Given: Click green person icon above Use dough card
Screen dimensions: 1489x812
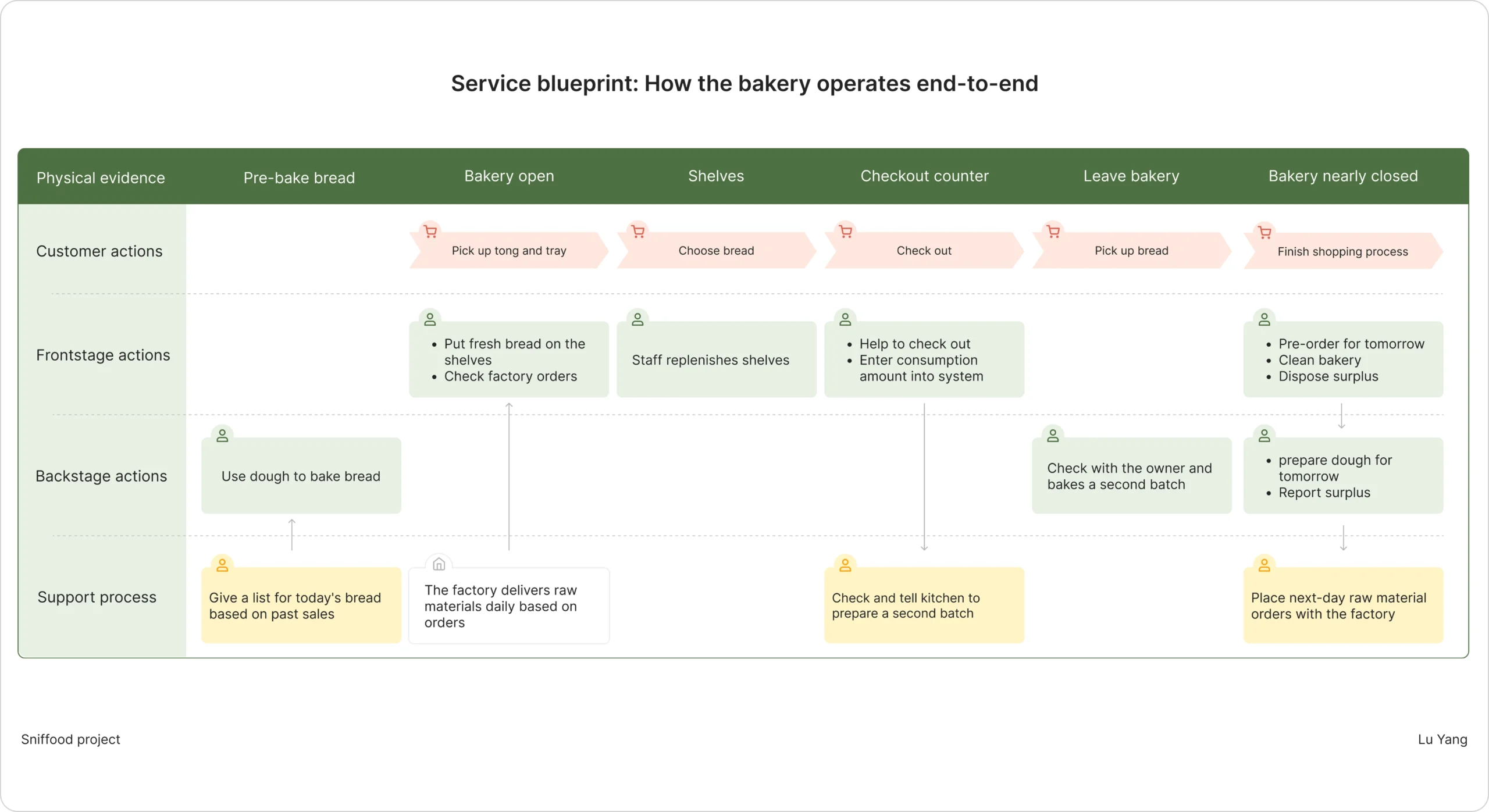Looking at the screenshot, I should tap(222, 435).
